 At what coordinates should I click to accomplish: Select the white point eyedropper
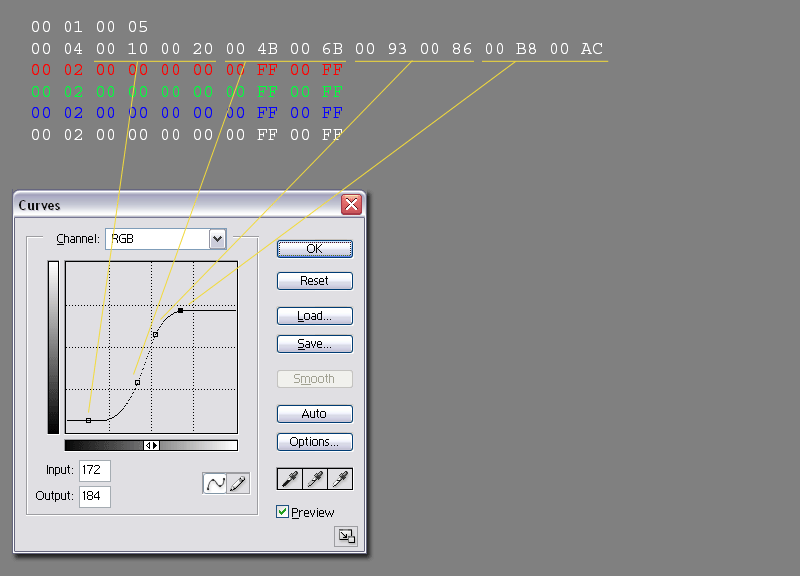(340, 479)
